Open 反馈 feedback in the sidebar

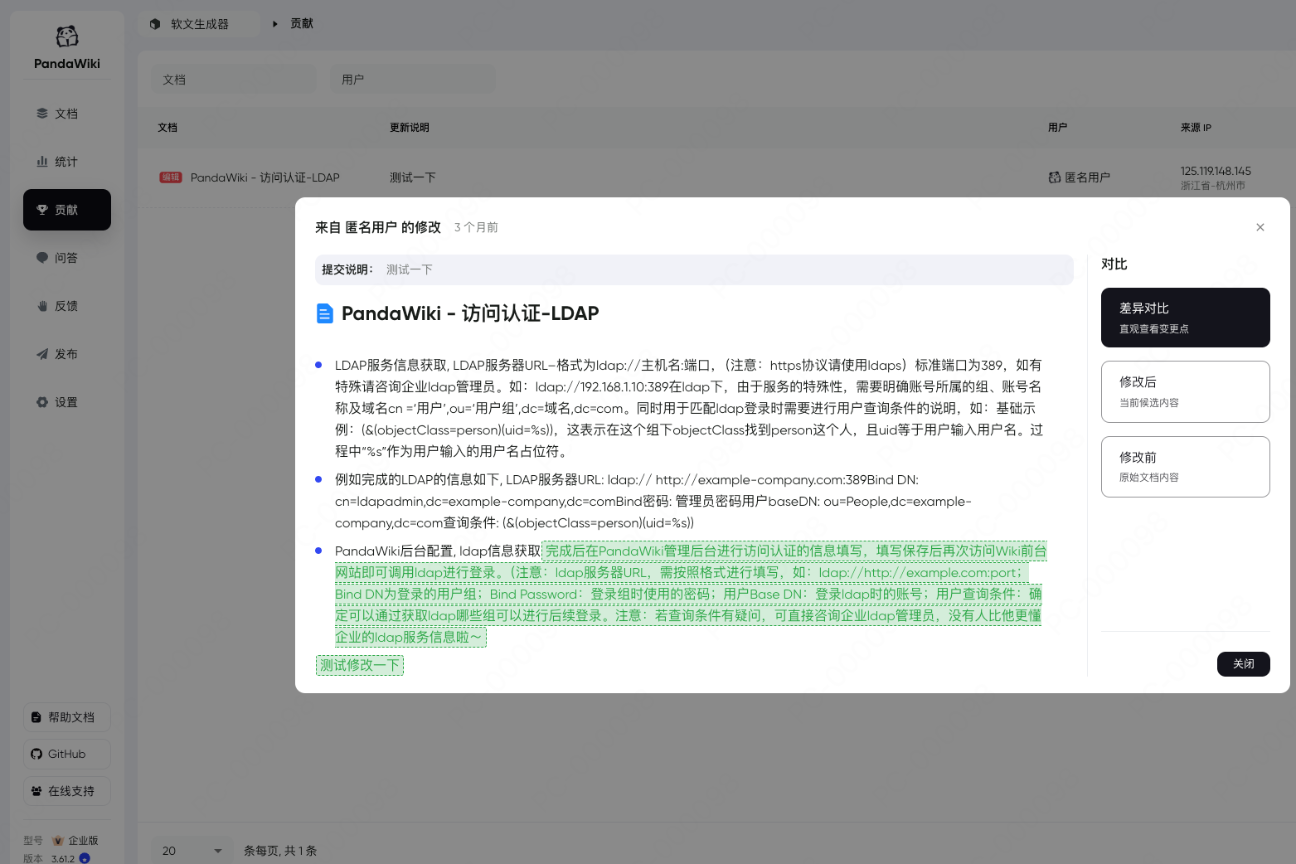point(67,306)
